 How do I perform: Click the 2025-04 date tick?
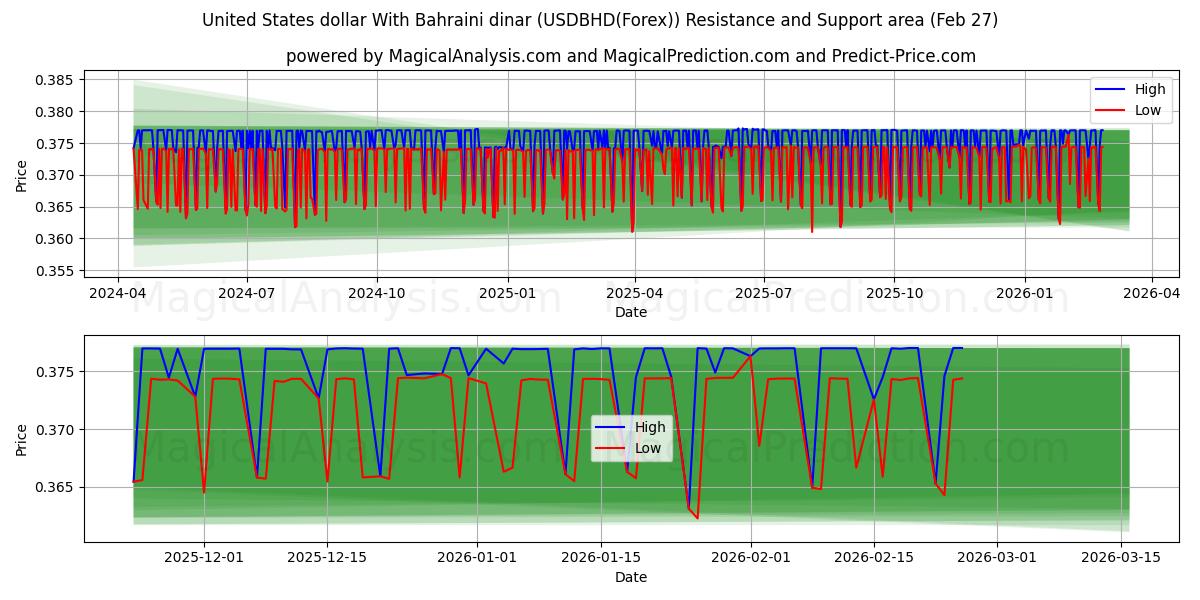click(634, 294)
